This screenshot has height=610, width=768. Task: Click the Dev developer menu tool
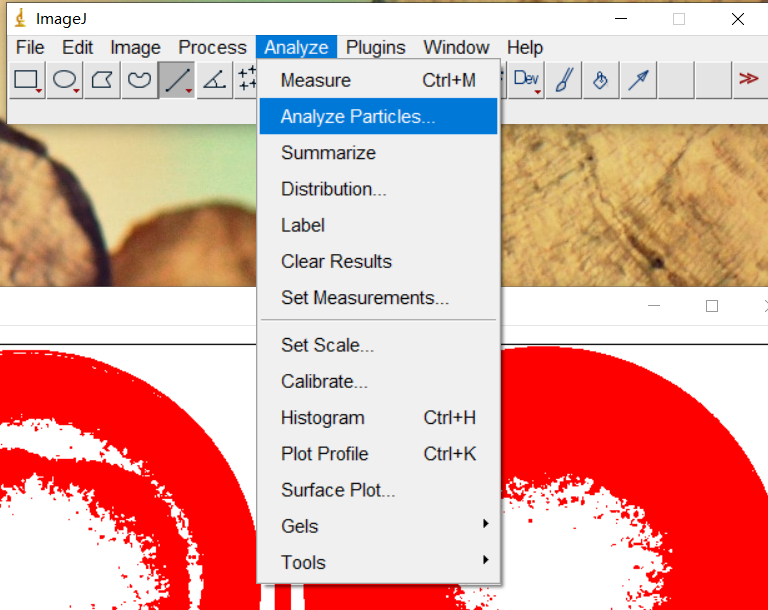(x=526, y=80)
